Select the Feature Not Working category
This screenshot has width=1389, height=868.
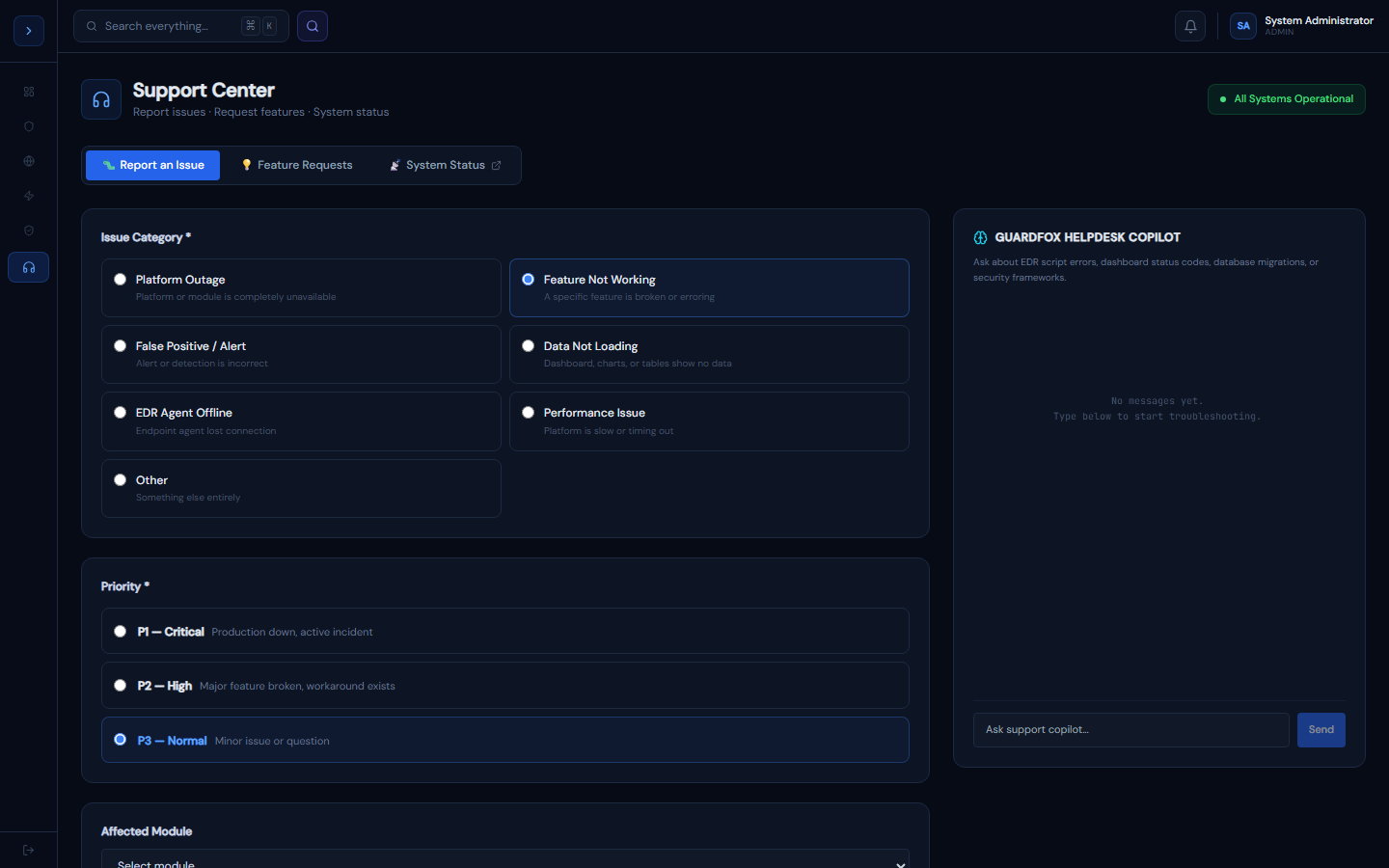coord(709,287)
